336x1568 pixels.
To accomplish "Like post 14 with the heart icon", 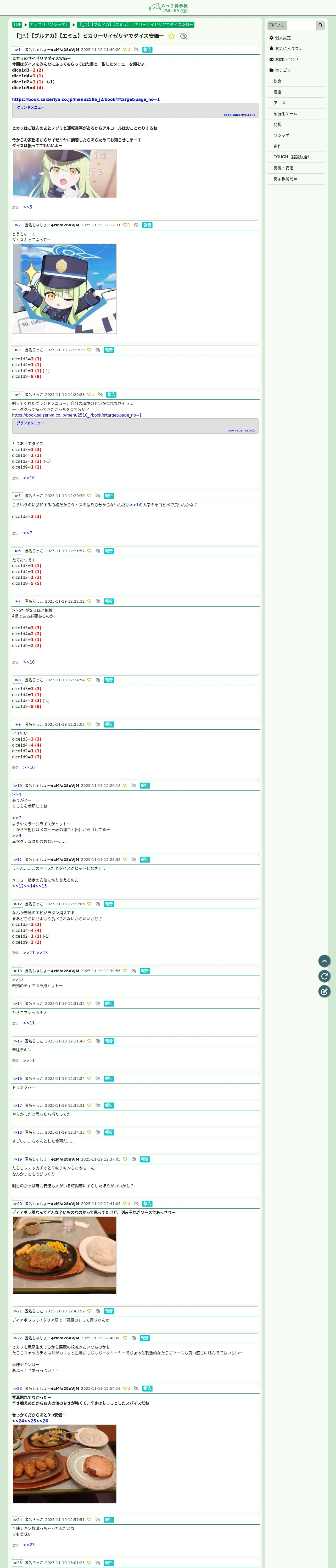I will pos(89,1004).
